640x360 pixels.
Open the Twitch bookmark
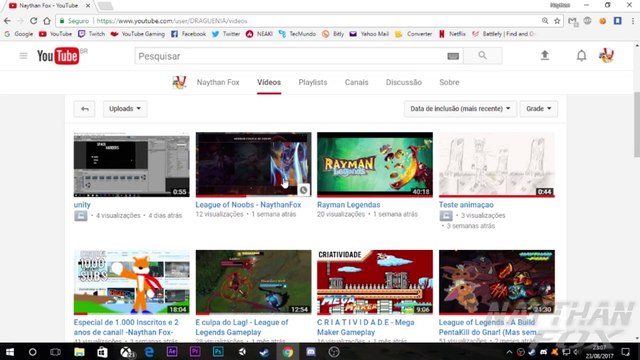91,34
